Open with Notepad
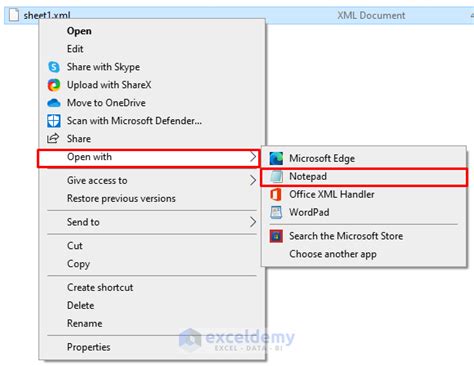The image size is (474, 366). click(x=364, y=177)
